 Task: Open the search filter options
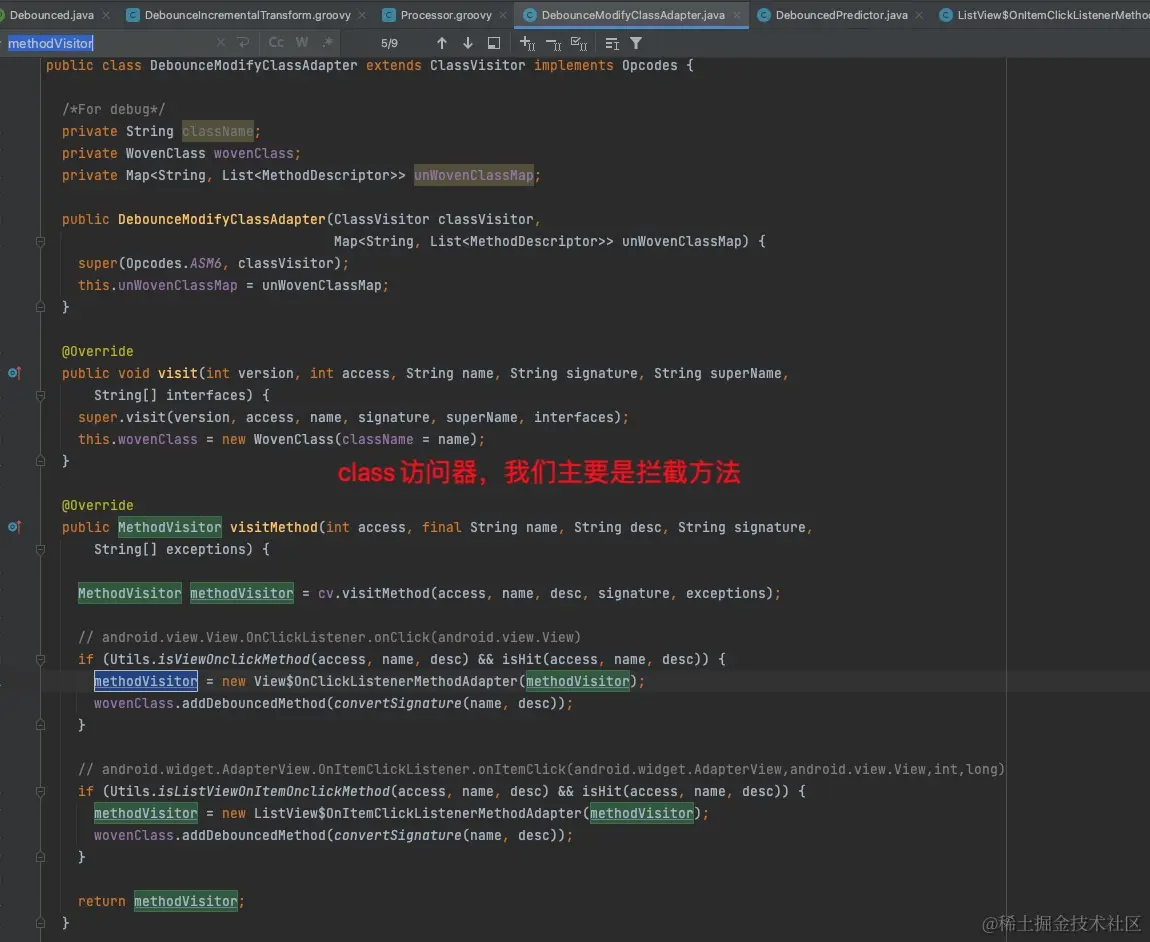click(x=636, y=43)
